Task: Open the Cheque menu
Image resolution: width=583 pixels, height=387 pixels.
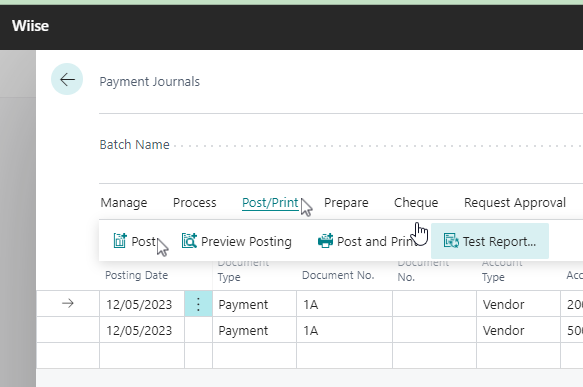Action: (x=416, y=203)
